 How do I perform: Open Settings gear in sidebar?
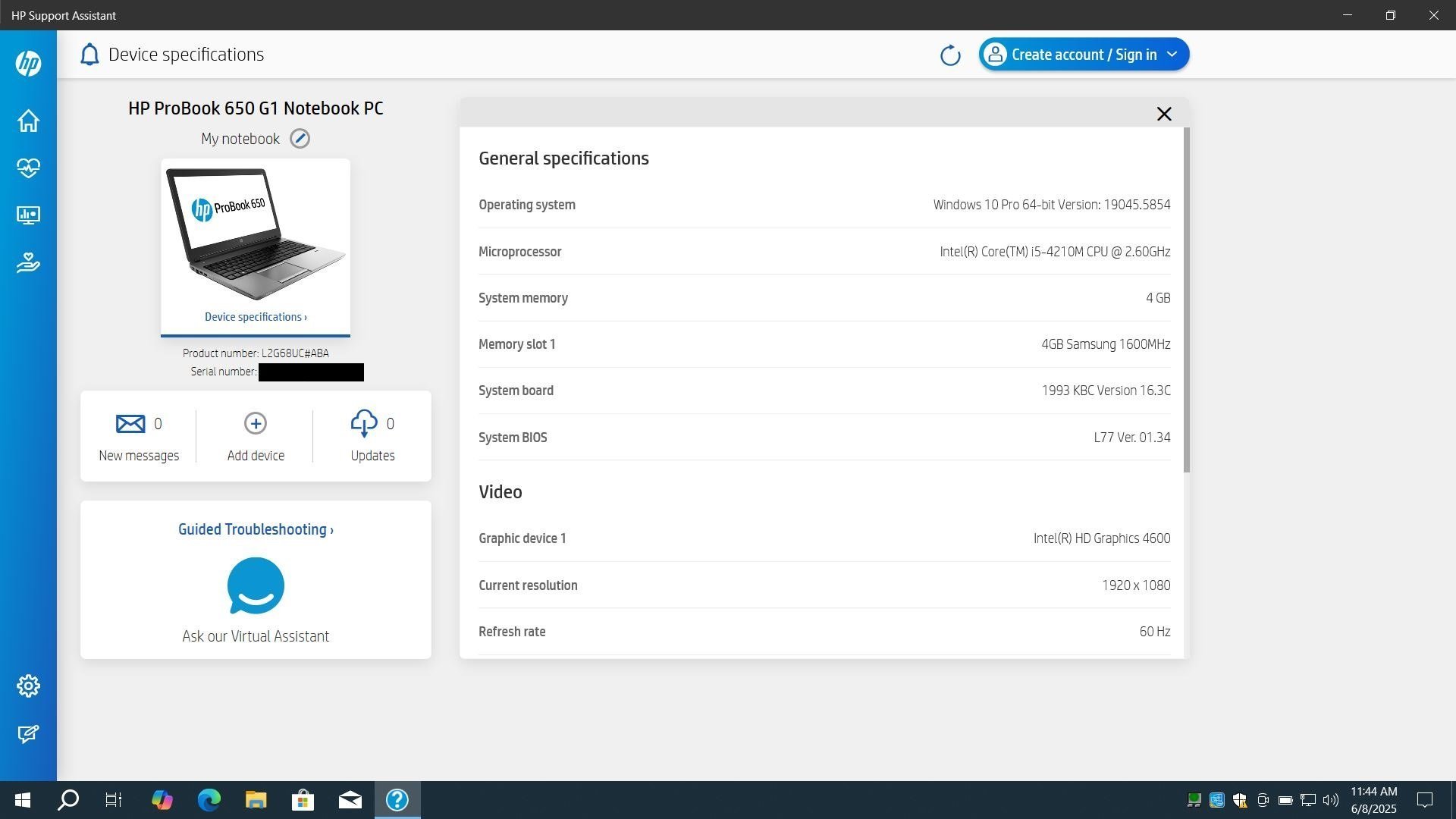[28, 686]
